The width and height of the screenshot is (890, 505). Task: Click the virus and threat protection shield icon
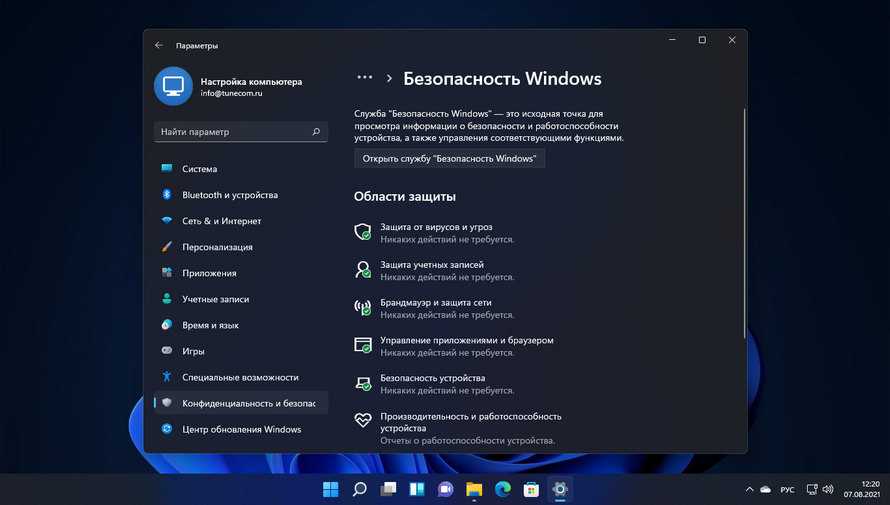pos(363,232)
